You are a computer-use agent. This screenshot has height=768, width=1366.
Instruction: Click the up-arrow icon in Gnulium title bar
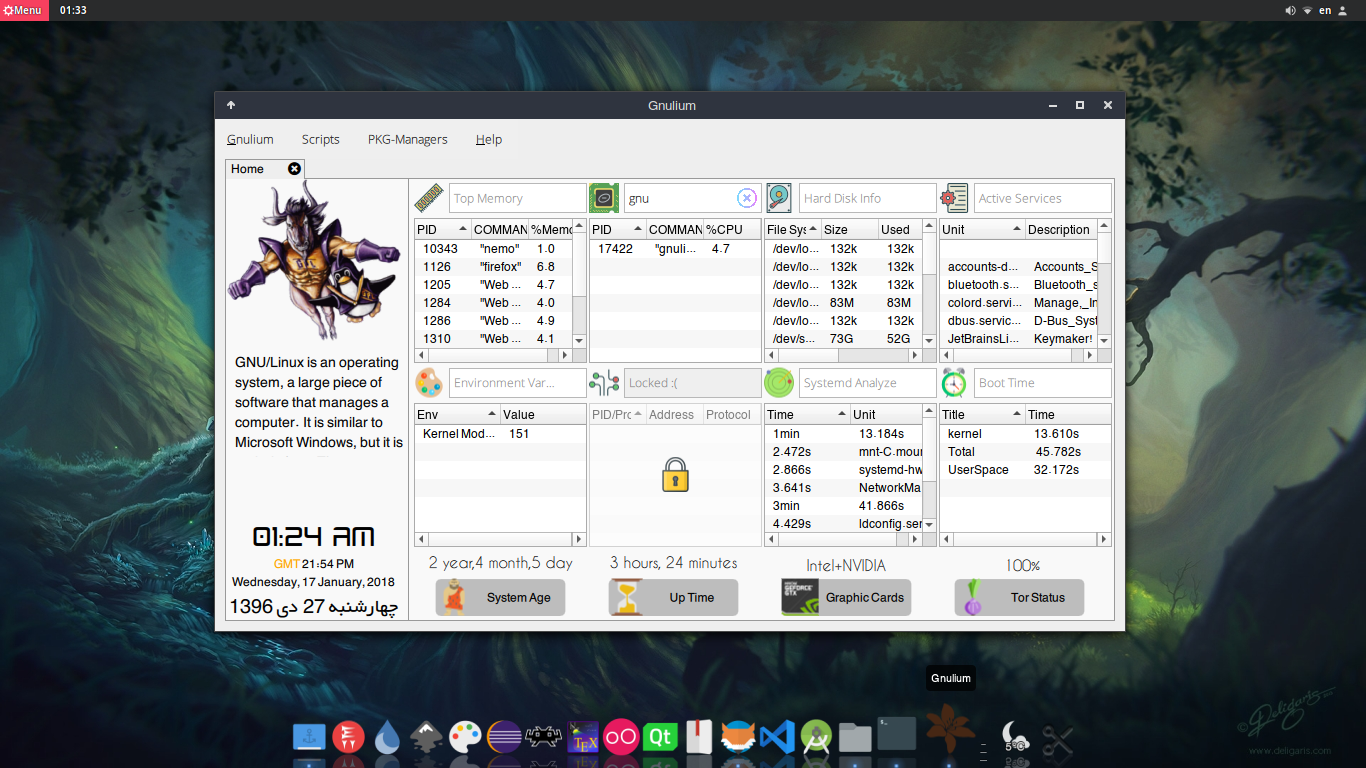click(231, 105)
